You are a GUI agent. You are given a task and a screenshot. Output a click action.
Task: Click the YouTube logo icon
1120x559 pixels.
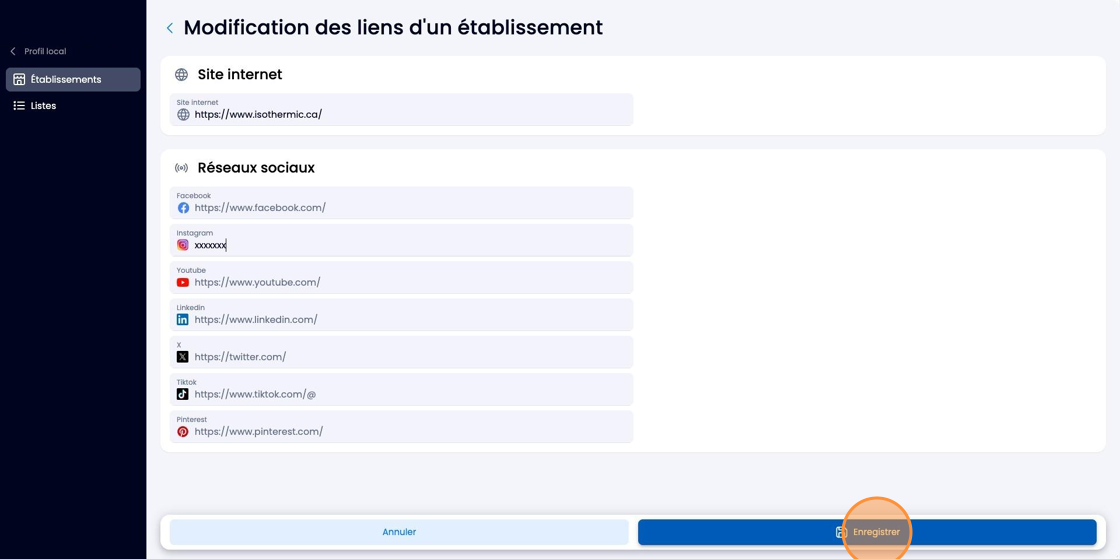point(183,282)
